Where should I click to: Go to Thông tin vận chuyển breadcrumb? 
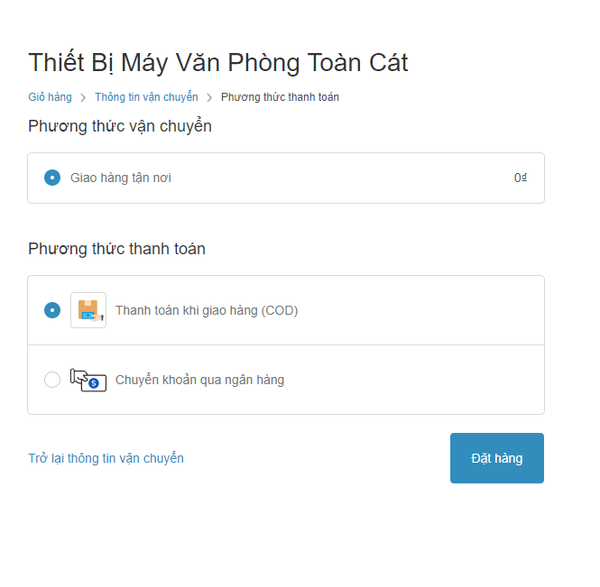147,97
